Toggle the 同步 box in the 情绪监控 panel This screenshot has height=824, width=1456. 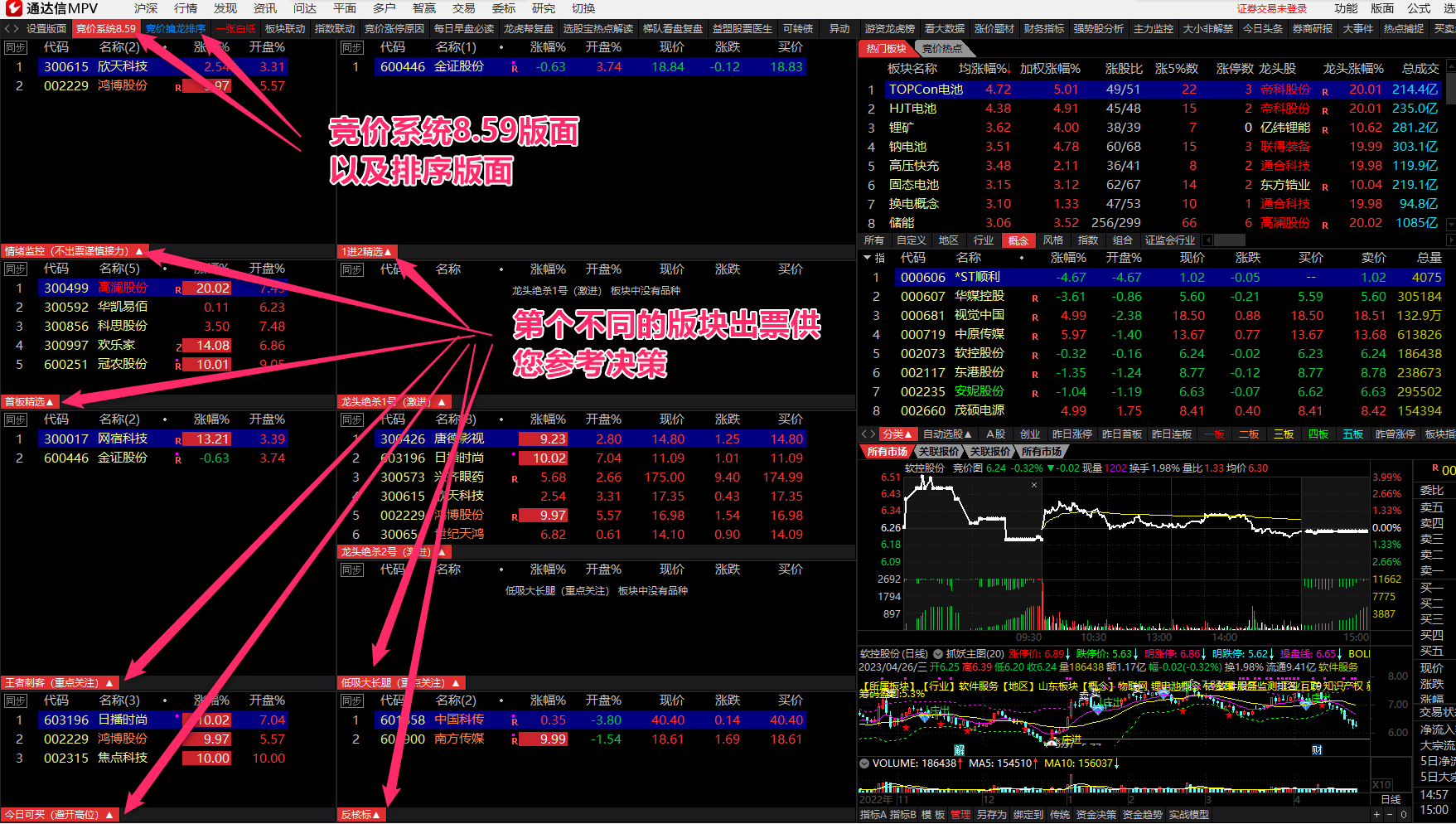16,269
